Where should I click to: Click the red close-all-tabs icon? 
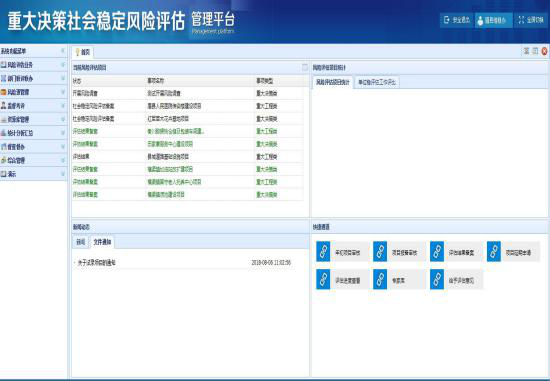544,51
